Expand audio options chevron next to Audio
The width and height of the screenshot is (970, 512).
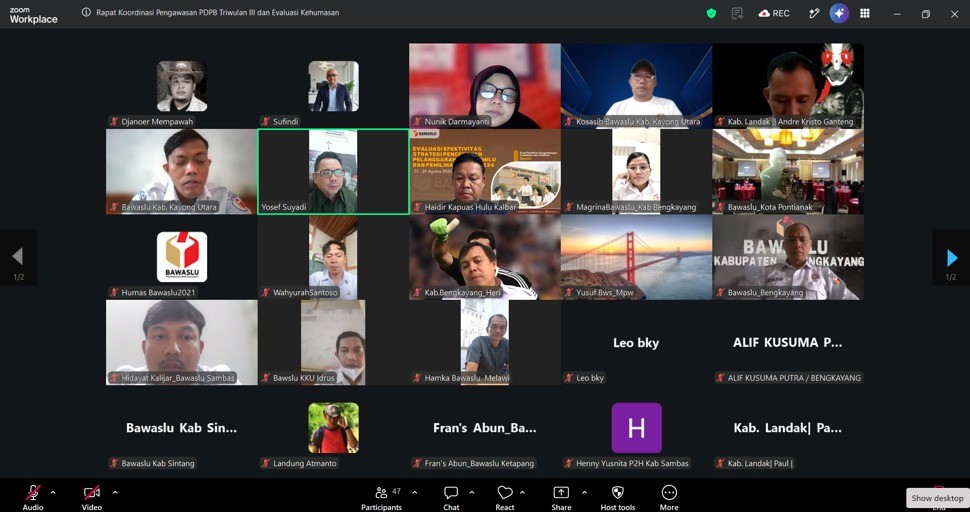tap(53, 493)
